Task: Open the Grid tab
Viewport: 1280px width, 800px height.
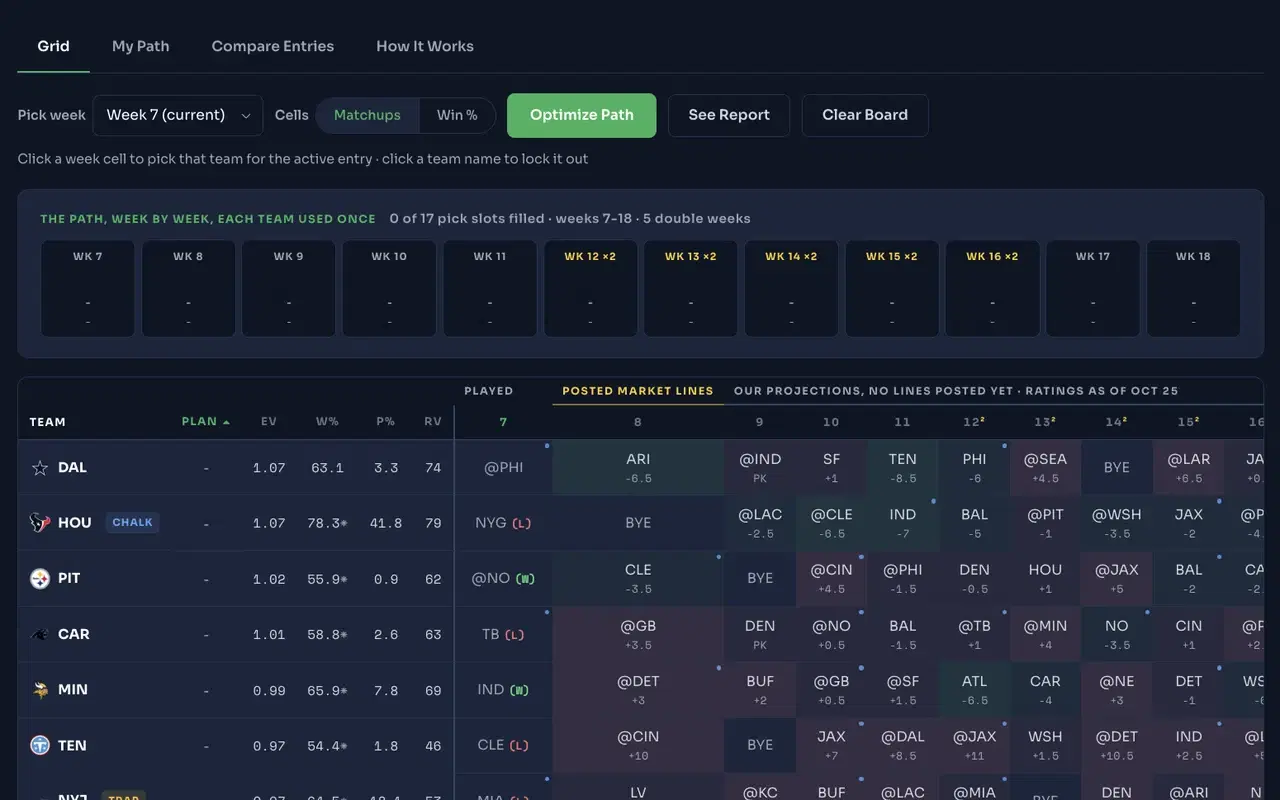Action: [x=54, y=46]
